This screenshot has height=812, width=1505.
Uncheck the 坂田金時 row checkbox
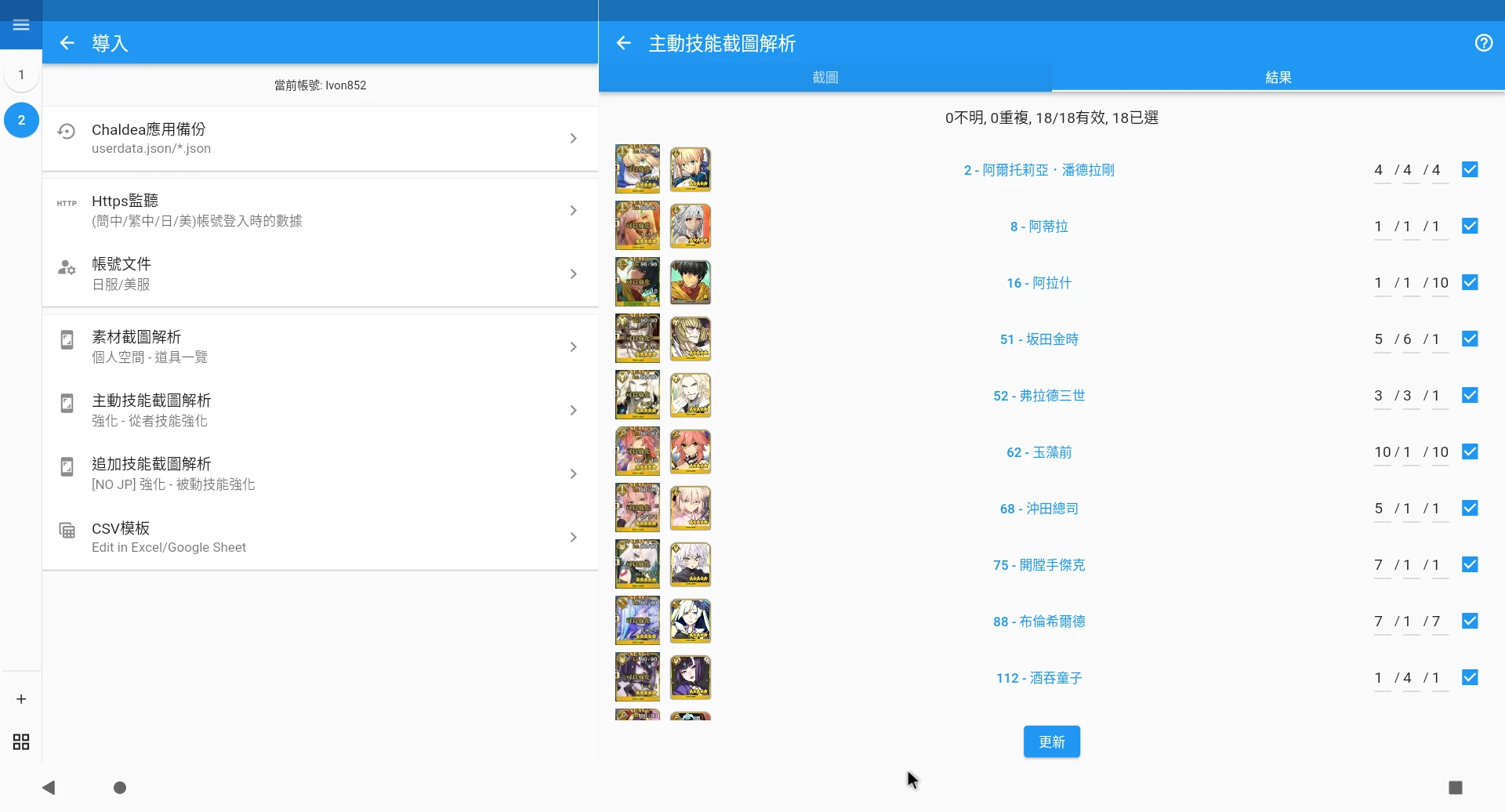[1471, 339]
